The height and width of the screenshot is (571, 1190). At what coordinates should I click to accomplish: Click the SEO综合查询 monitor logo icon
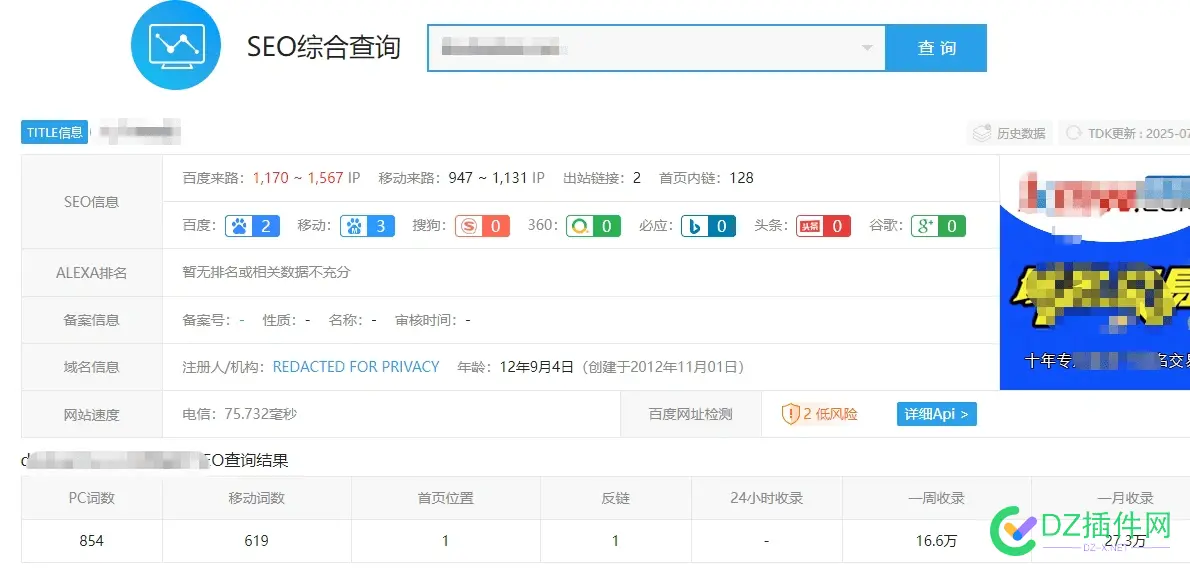[175, 45]
